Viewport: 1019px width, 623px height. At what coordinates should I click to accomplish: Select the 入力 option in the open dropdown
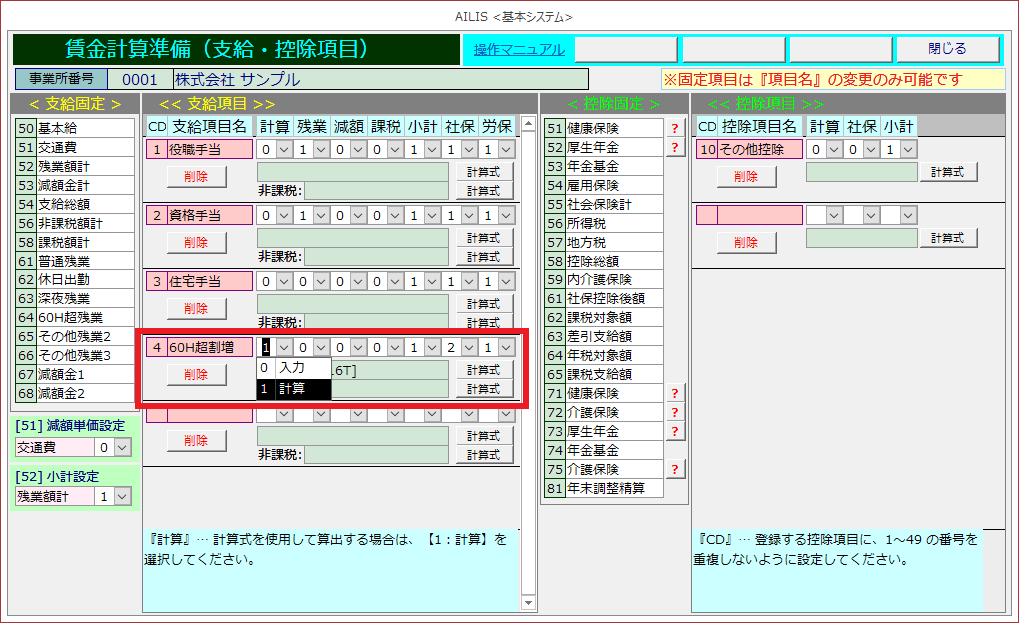(x=292, y=368)
